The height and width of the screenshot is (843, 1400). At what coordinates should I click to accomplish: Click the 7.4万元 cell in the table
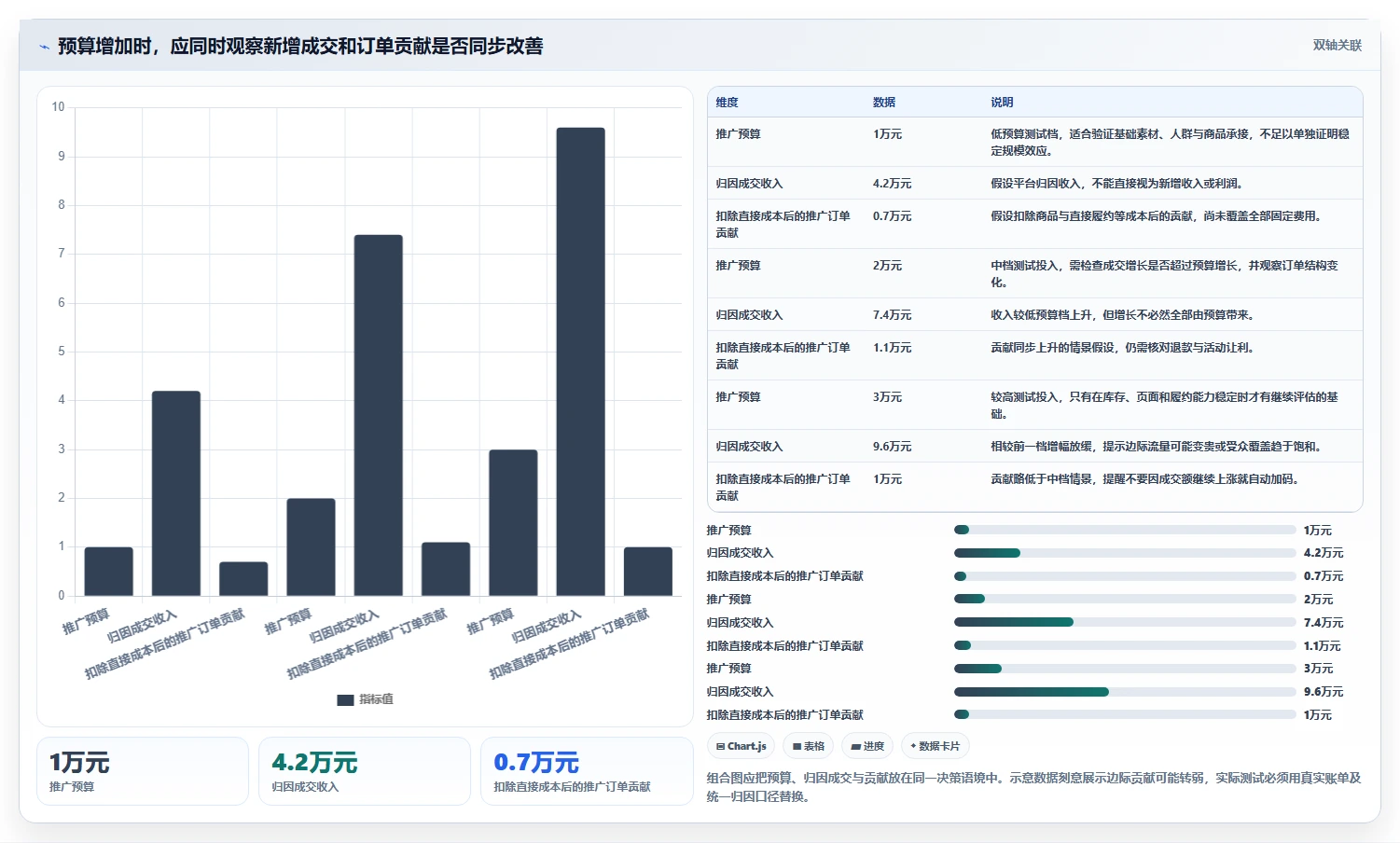pyautogui.click(x=892, y=315)
